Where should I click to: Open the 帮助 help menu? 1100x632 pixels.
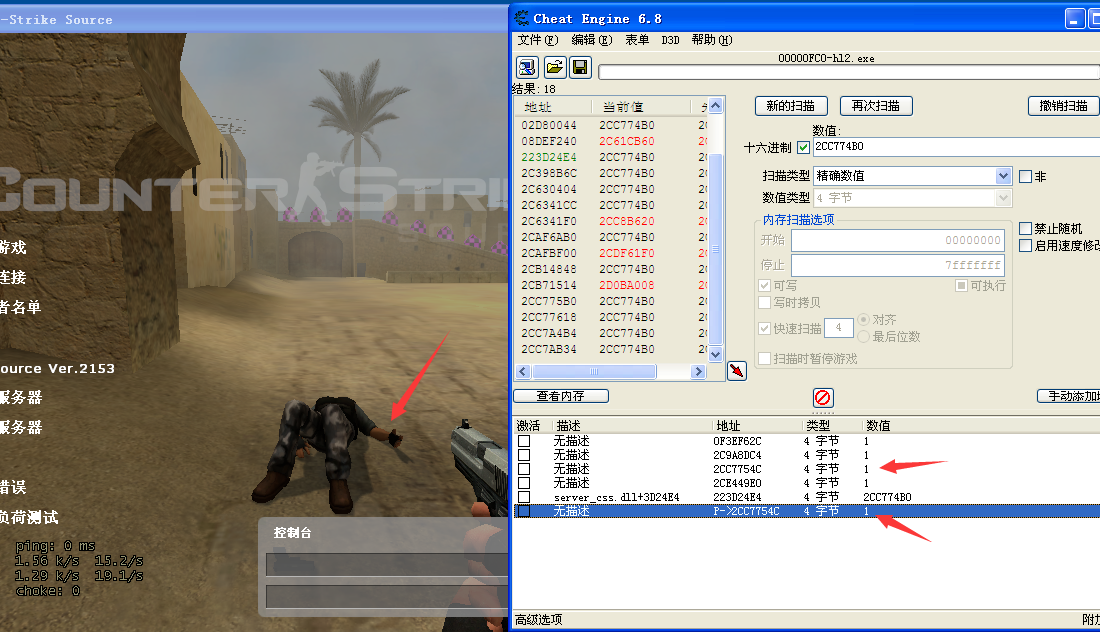click(x=713, y=40)
